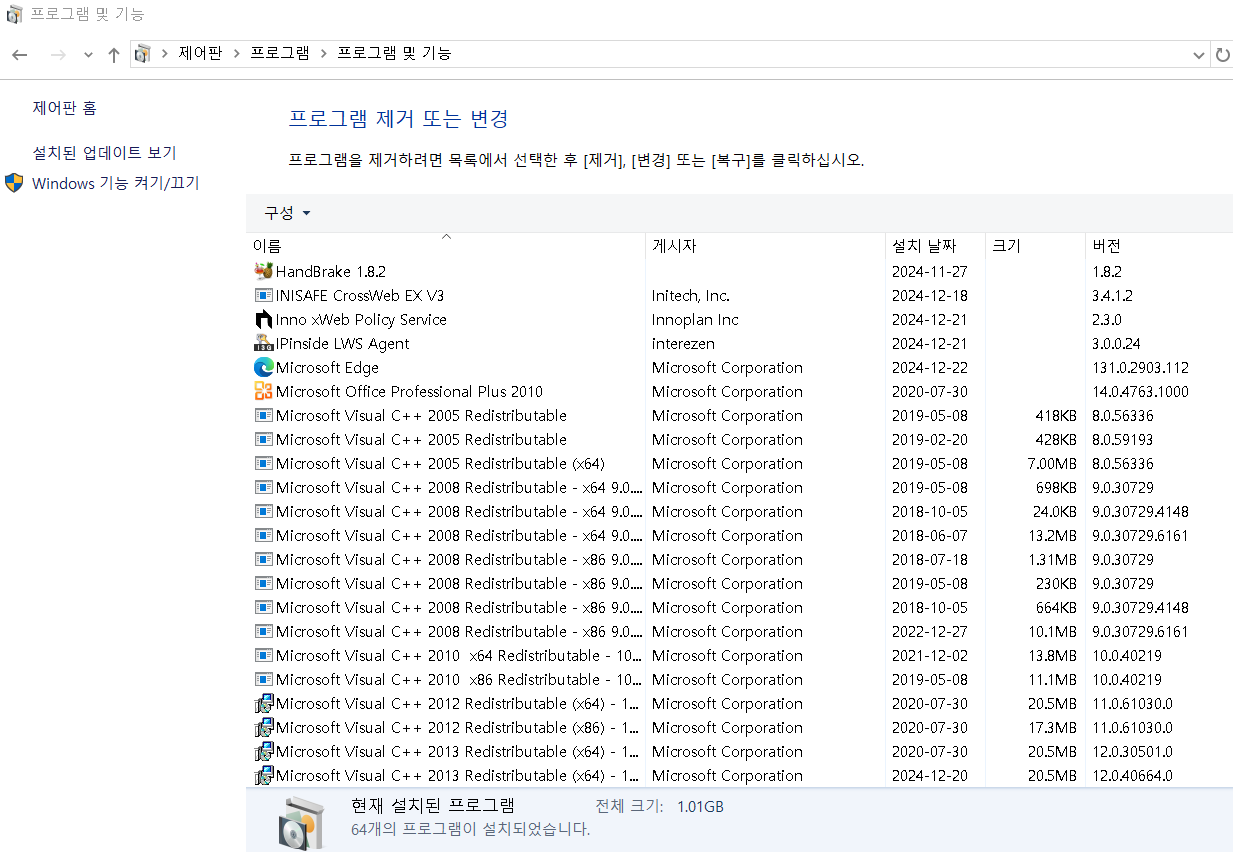Select Microsoft Office Professional Plus 2010 entry

tap(410, 392)
